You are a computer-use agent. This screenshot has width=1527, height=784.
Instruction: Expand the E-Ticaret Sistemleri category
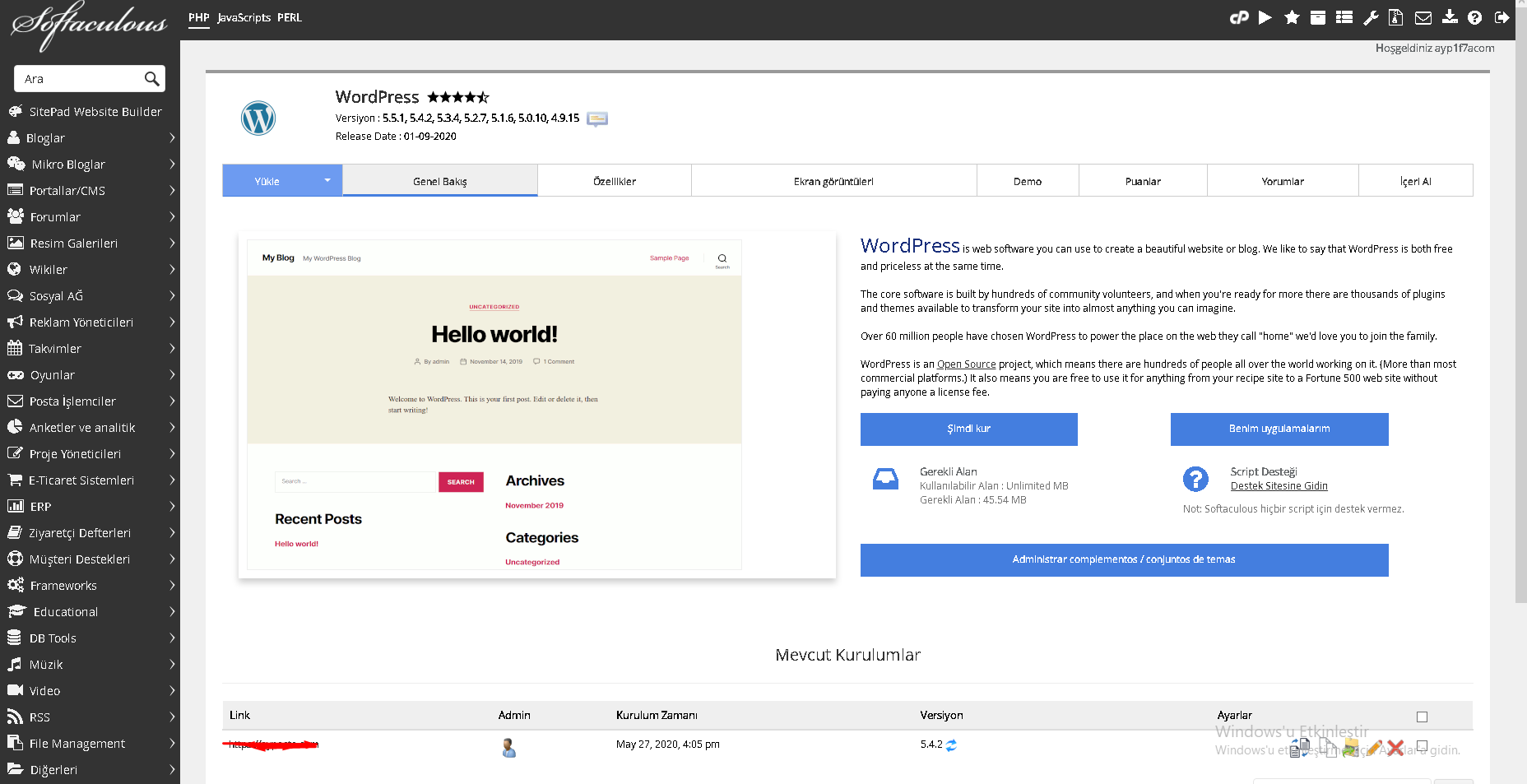point(90,480)
